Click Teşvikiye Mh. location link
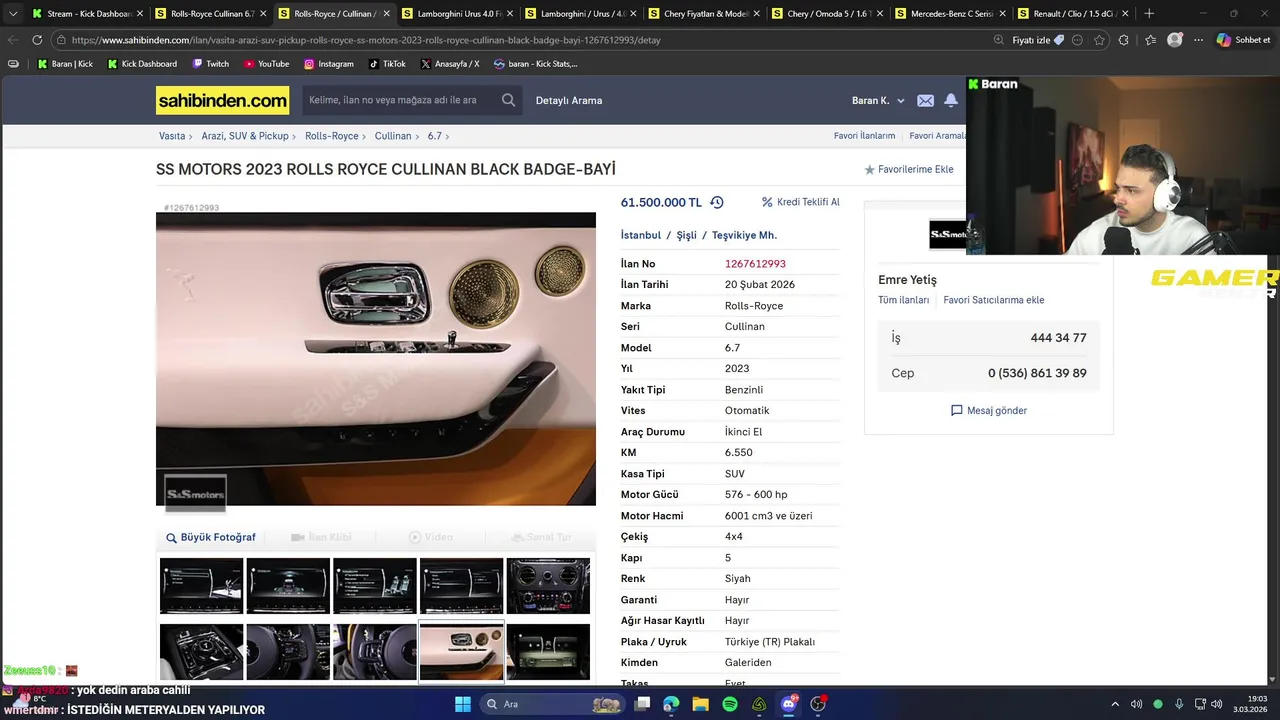The image size is (1280, 720). tap(744, 235)
